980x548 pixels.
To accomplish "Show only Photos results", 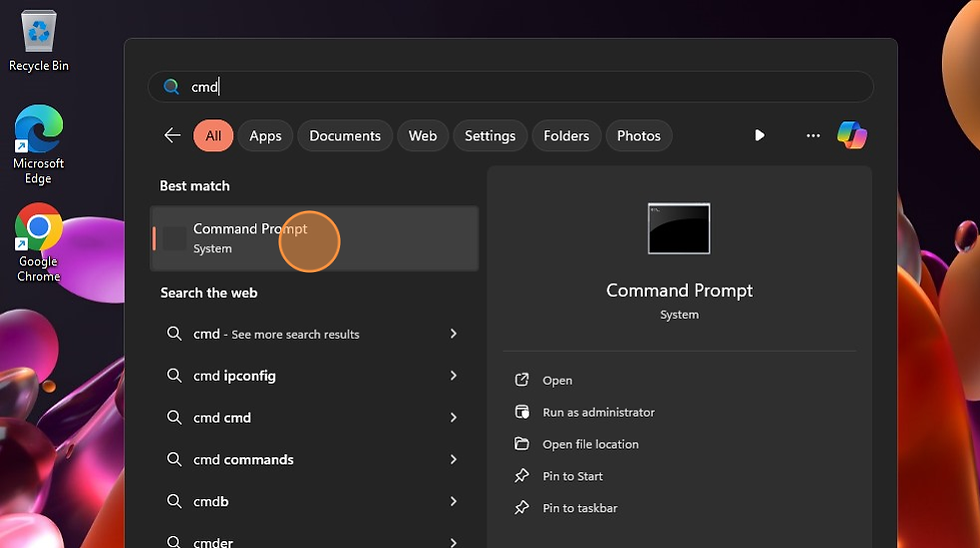I will point(638,136).
